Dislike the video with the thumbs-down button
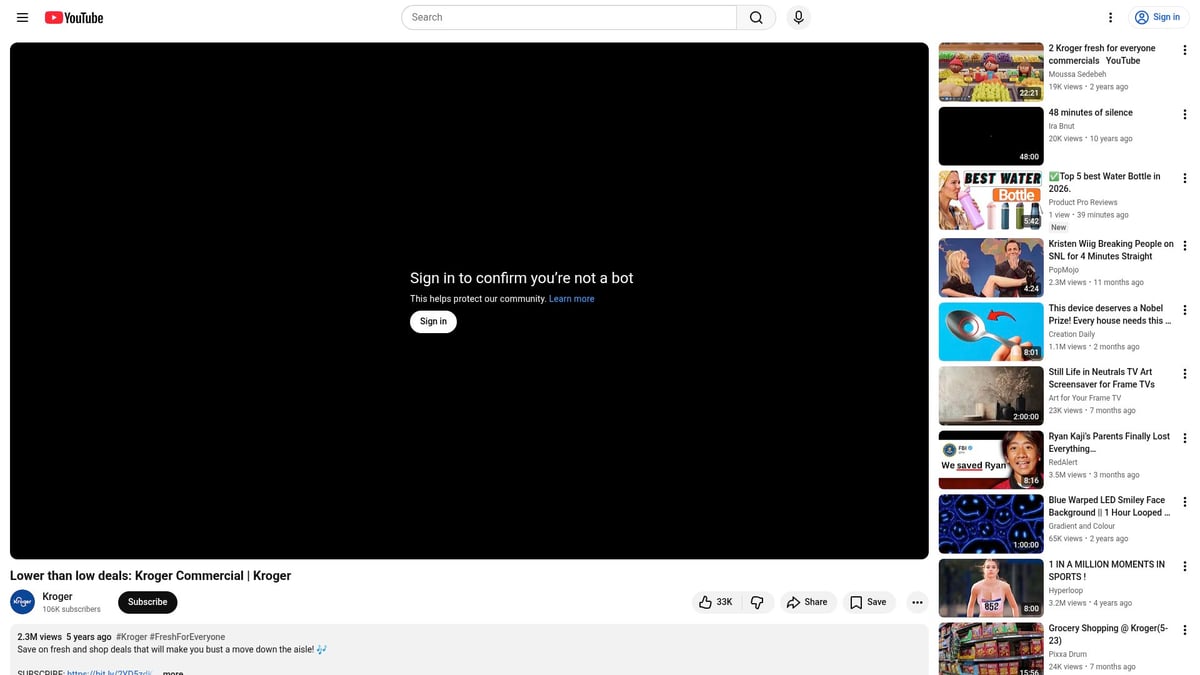The height and width of the screenshot is (675, 1200). pyautogui.click(x=757, y=602)
